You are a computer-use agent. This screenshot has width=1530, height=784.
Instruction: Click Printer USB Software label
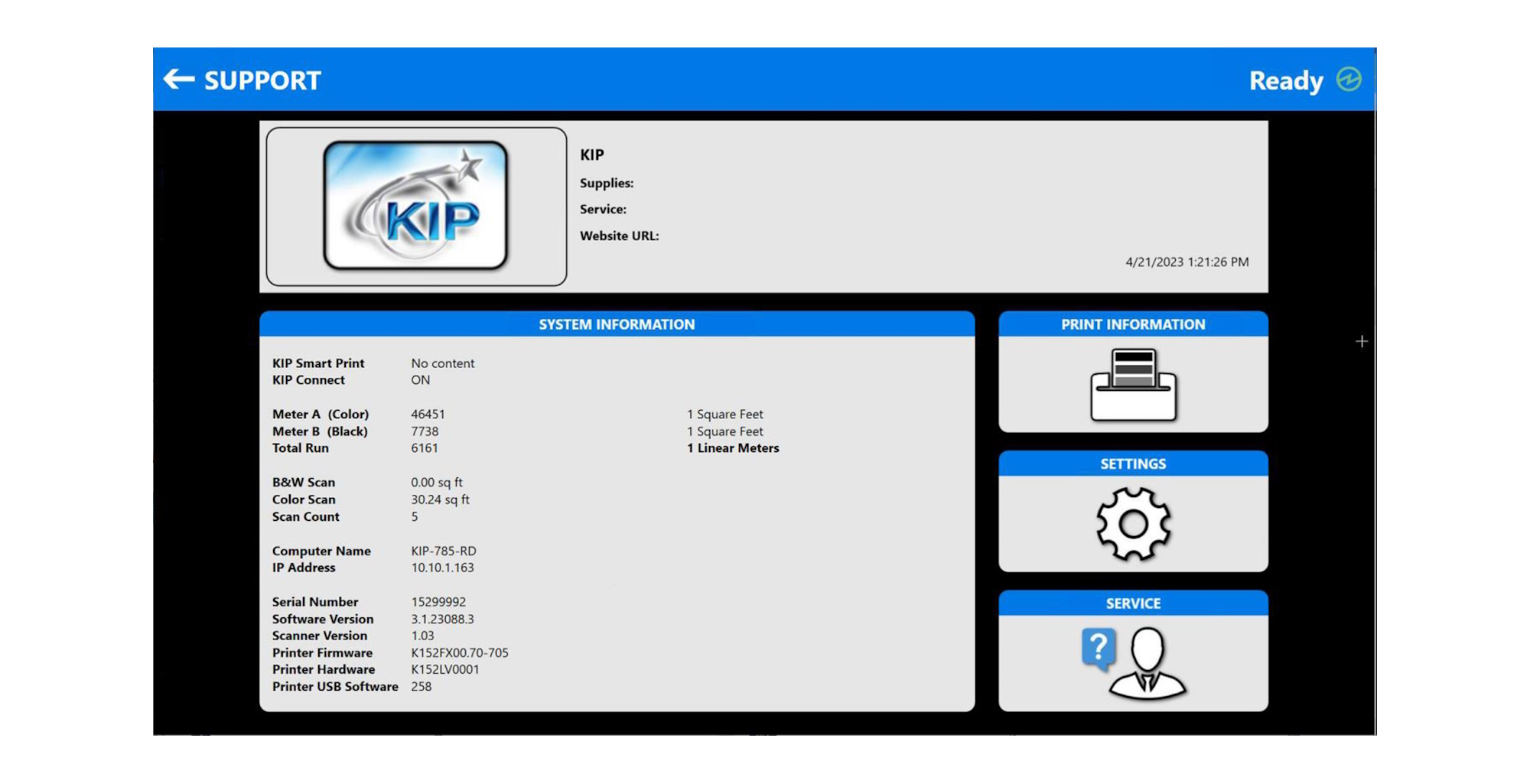coord(335,687)
